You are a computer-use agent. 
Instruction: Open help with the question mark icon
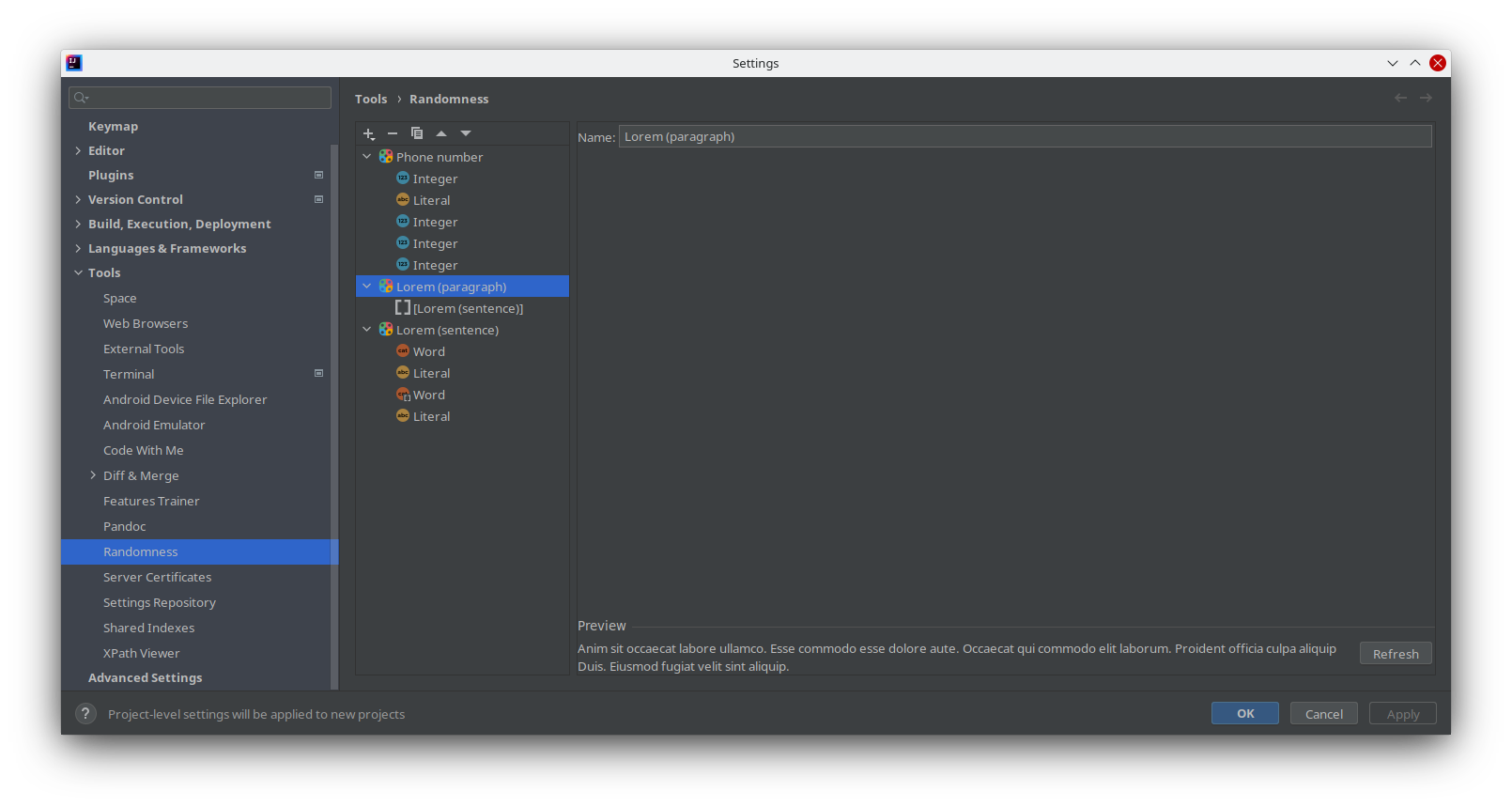pos(85,714)
